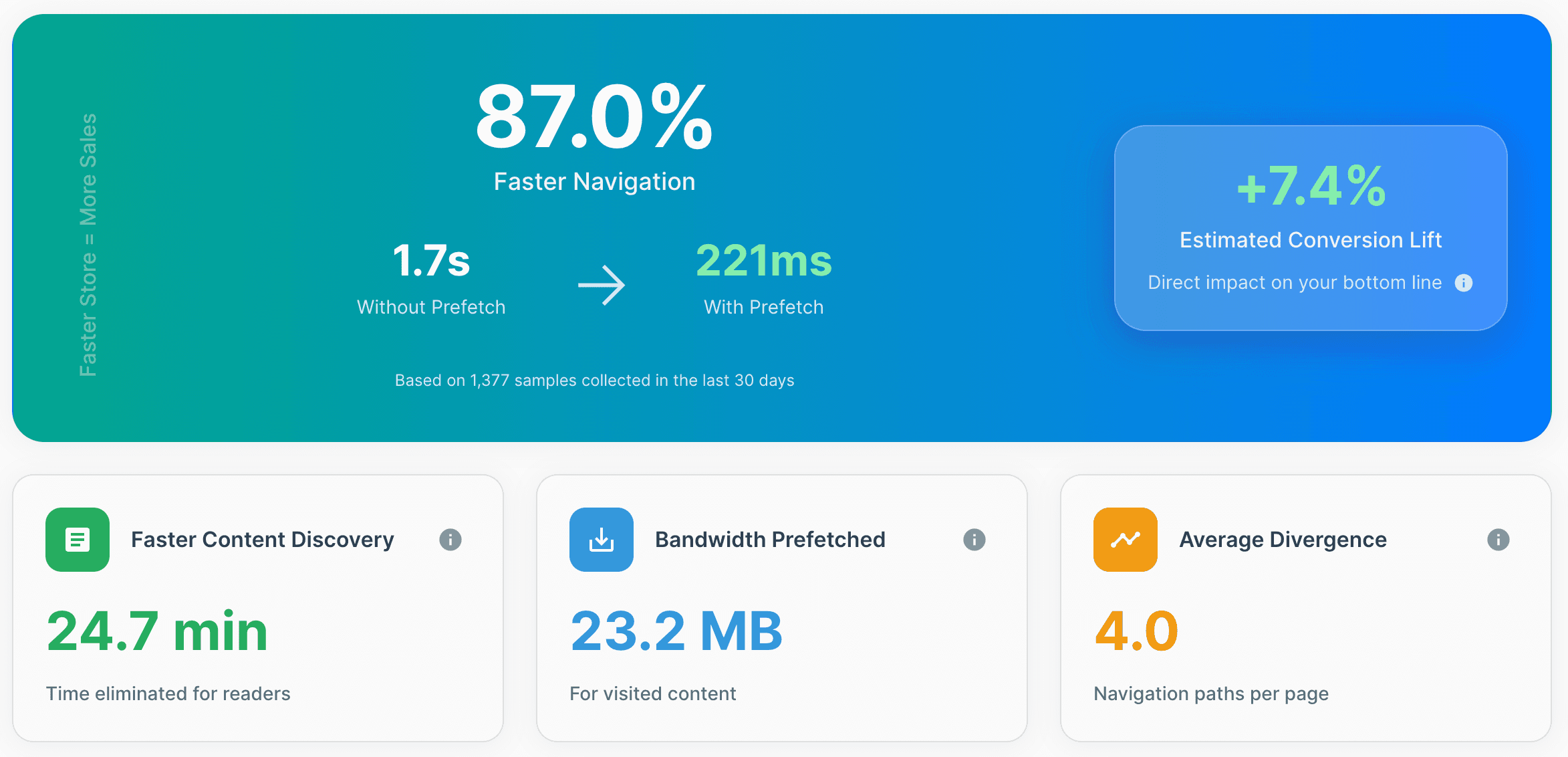Select the 221ms With Prefetch value
The height and width of the screenshot is (757, 1568).
(763, 261)
